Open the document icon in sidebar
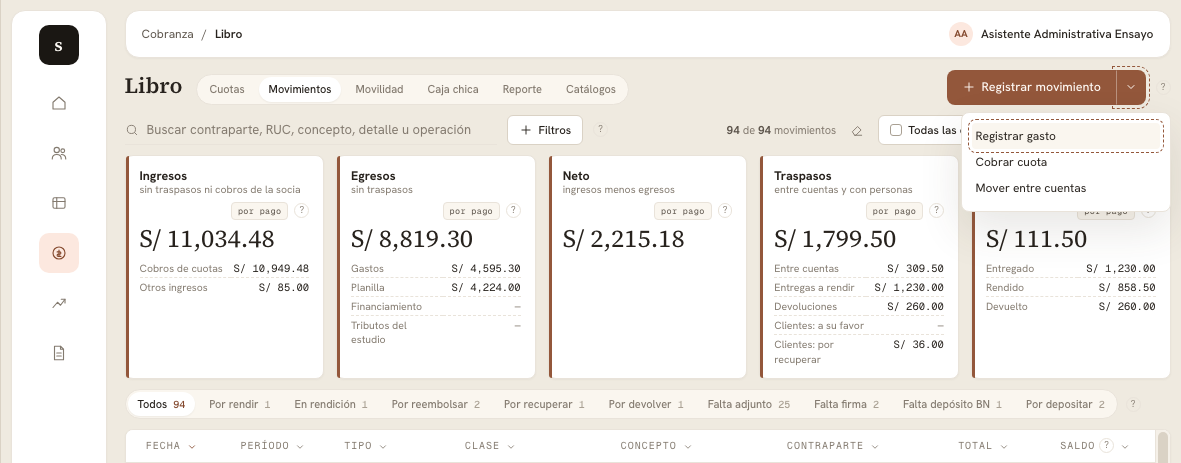Viewport: 1181px width, 463px height. pyautogui.click(x=59, y=353)
